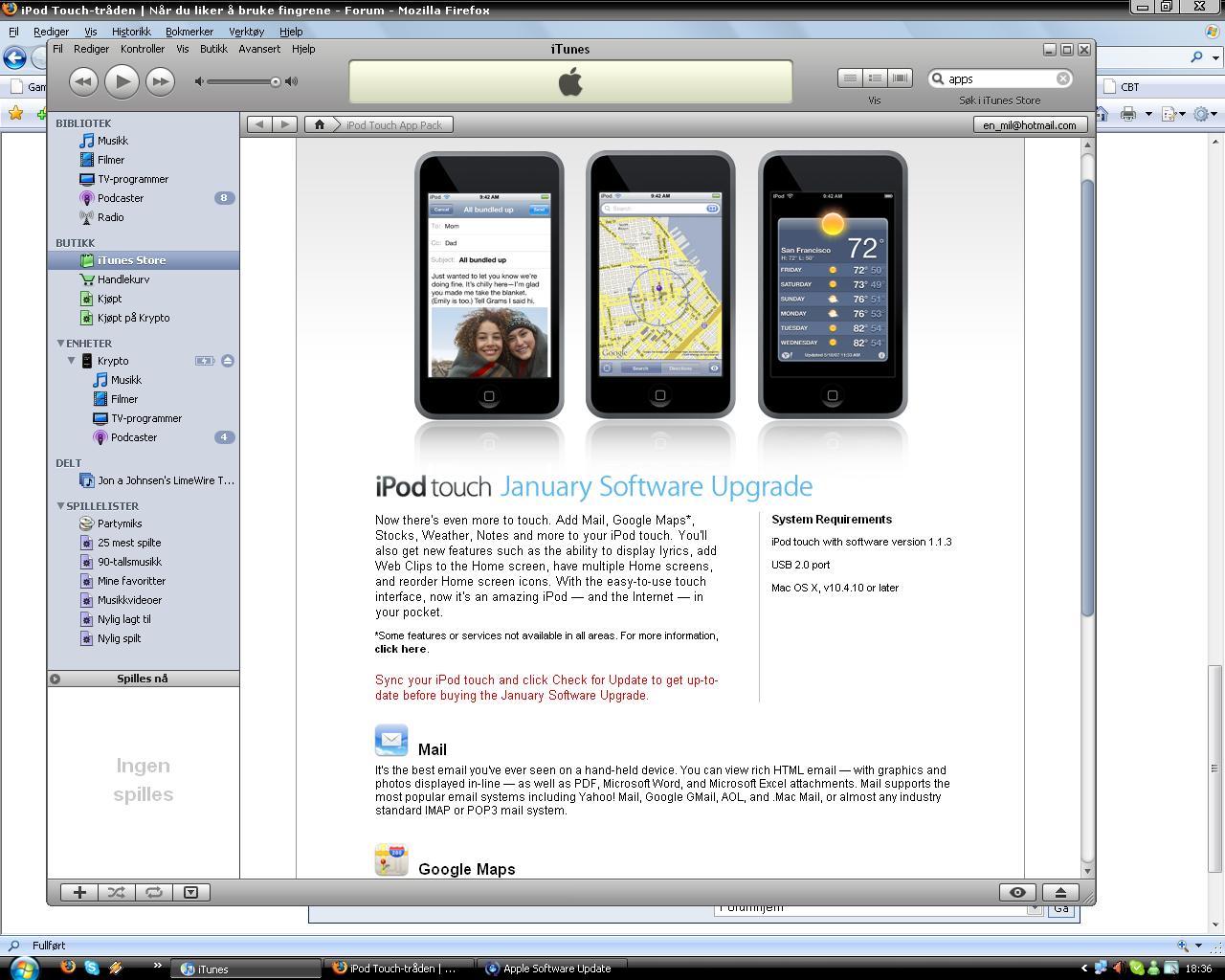This screenshot has height=980, width=1225.
Task: Click the Google Maps app icon
Action: pos(391,859)
